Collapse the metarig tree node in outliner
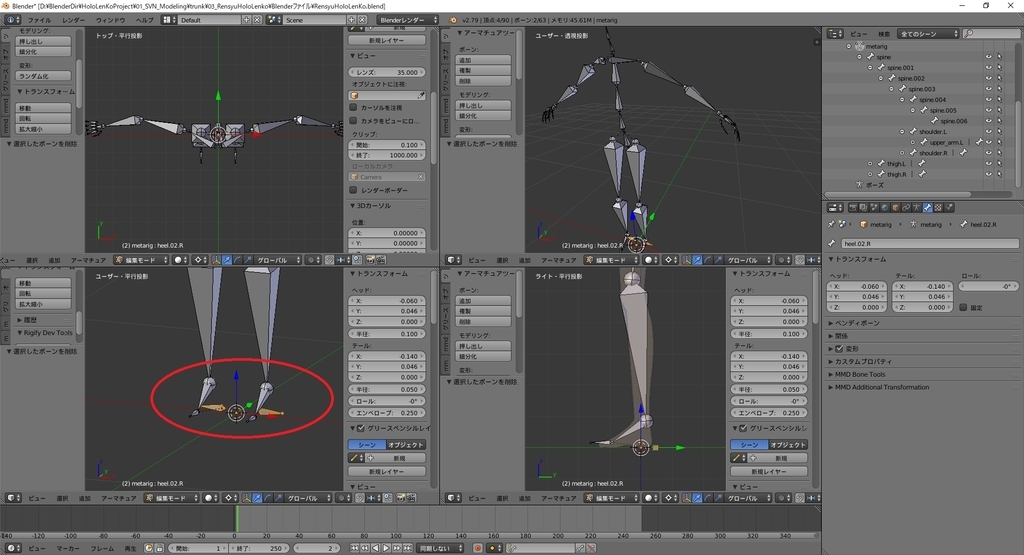The height and width of the screenshot is (555, 1024). [x=849, y=46]
